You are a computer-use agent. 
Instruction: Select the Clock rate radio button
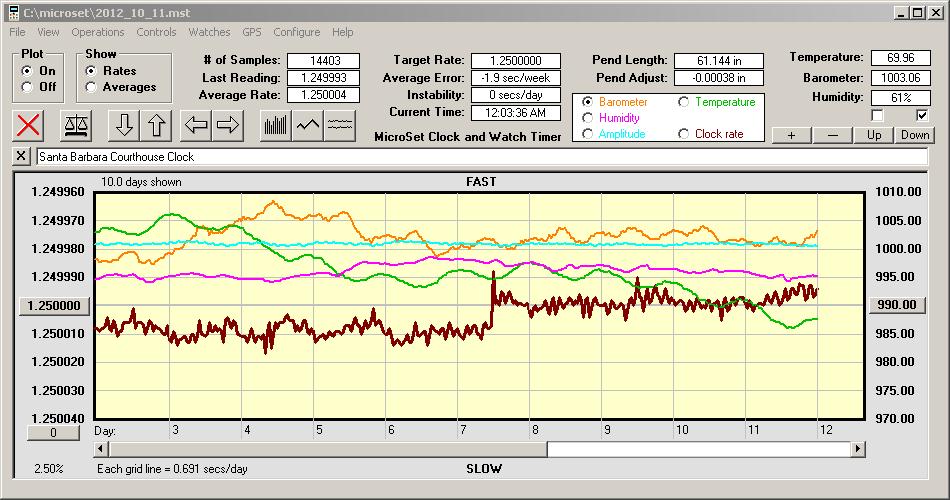tap(684, 134)
